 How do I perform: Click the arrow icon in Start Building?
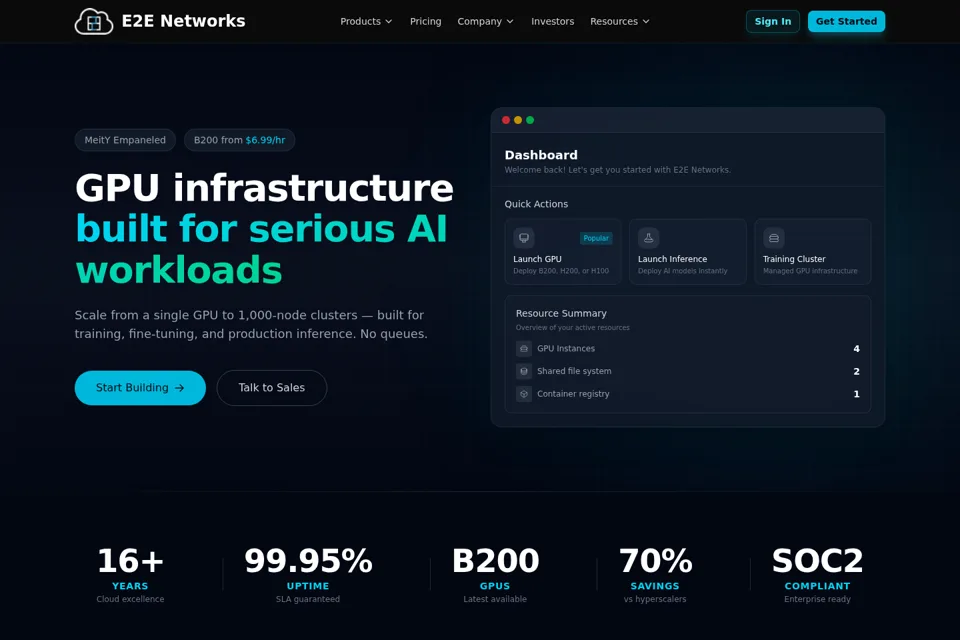179,388
